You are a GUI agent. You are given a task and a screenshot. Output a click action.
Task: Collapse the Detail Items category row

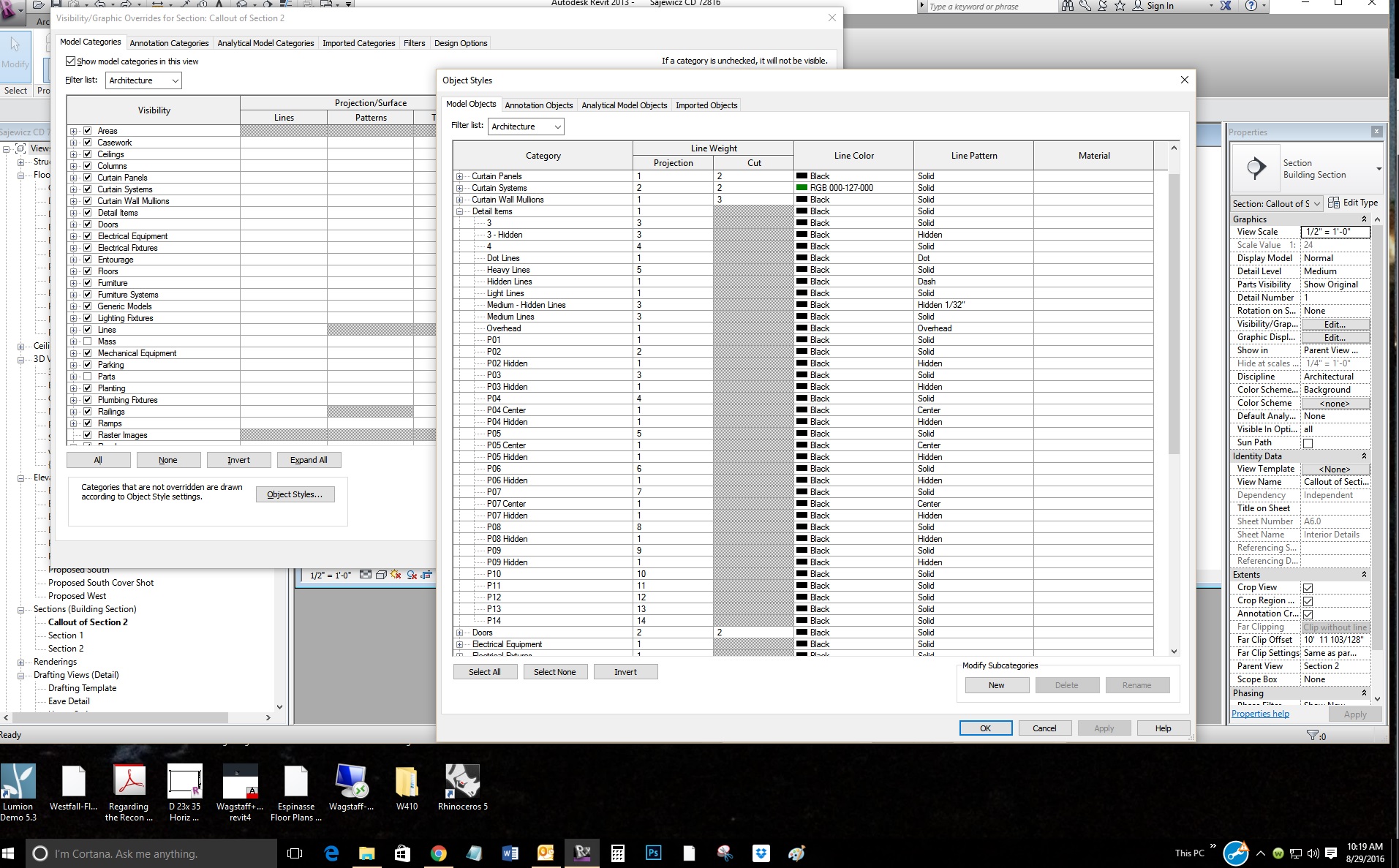[460, 211]
